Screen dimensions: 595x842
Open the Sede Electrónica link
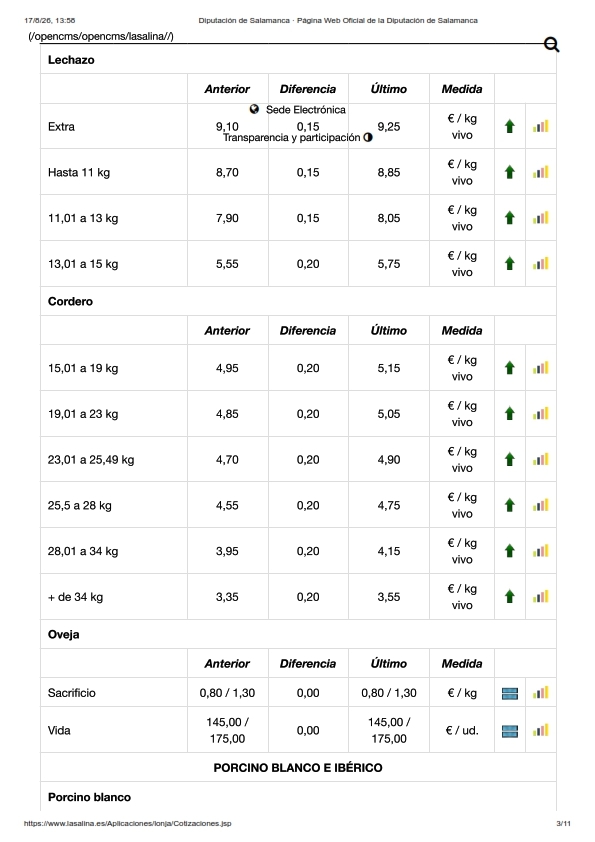pos(306,110)
